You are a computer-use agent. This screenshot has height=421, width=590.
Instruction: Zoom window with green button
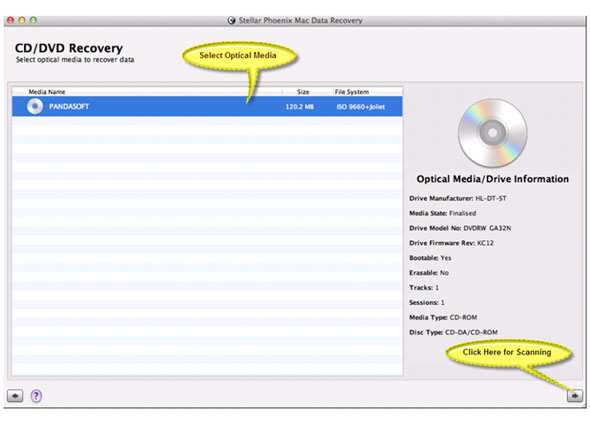pos(33,20)
